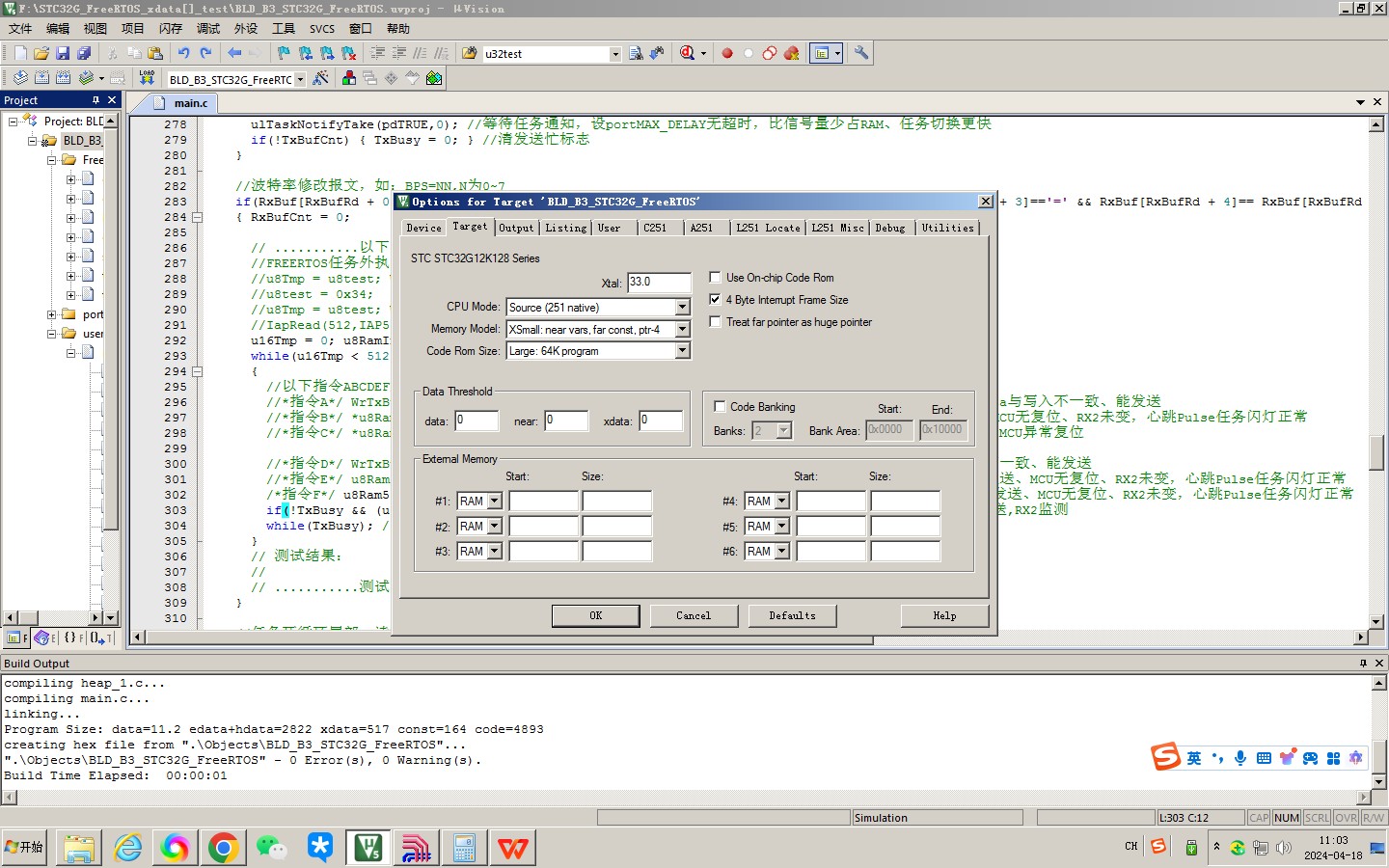Uncheck 4 Byte Interrupt Frame Size
1389x868 pixels.
tap(715, 299)
